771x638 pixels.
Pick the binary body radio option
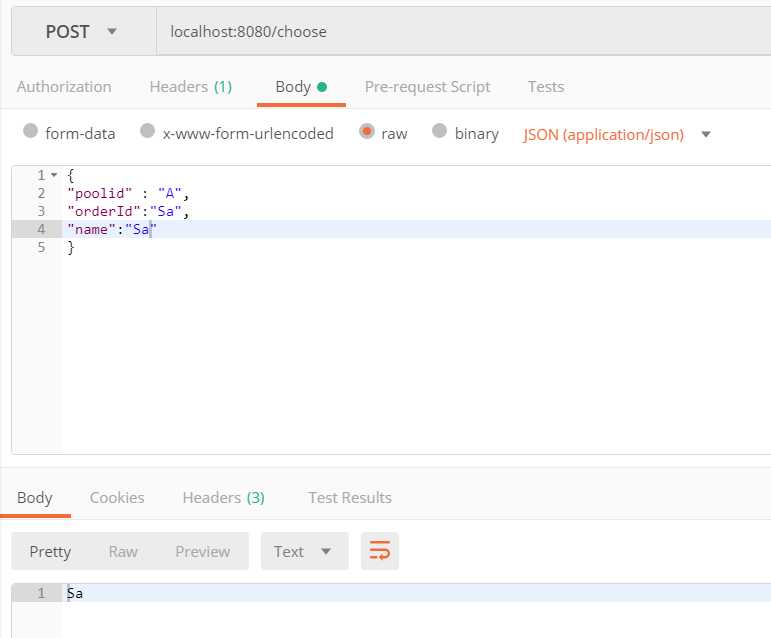point(440,132)
